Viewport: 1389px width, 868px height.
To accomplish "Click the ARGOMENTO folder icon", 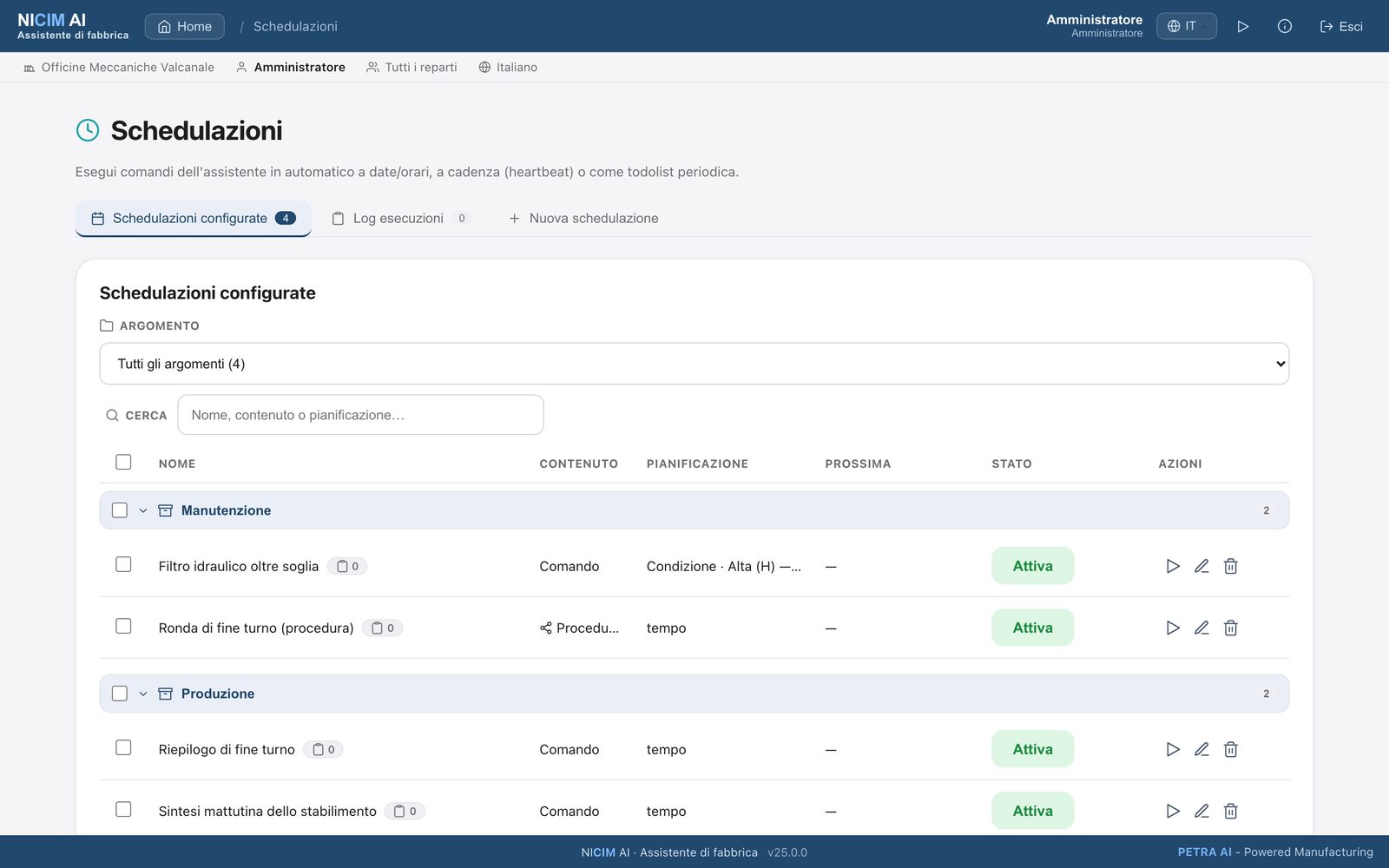I will click(x=107, y=325).
